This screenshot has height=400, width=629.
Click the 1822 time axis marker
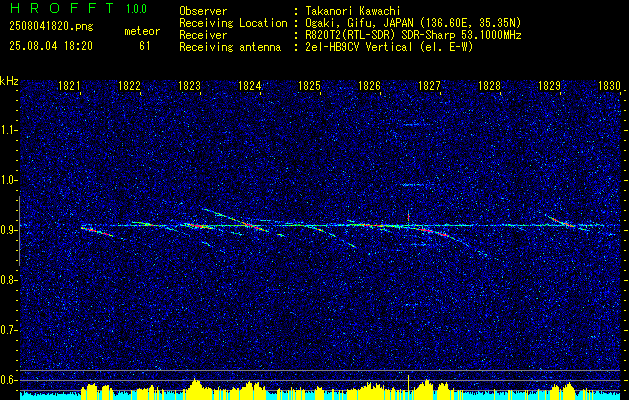pyautogui.click(x=130, y=86)
